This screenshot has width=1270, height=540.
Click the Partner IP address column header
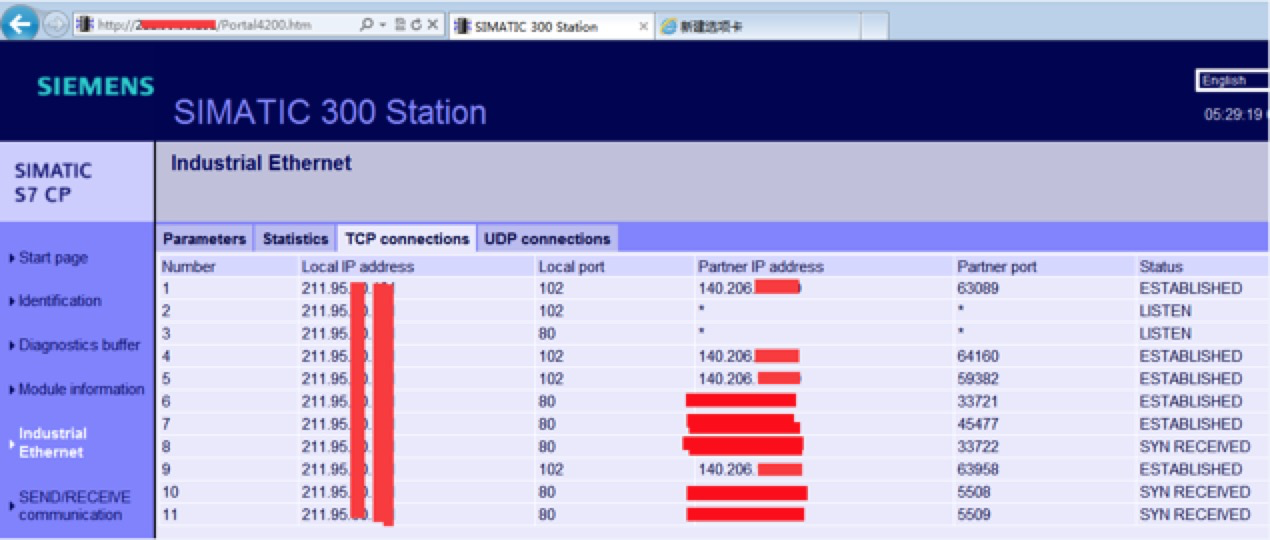[761, 267]
